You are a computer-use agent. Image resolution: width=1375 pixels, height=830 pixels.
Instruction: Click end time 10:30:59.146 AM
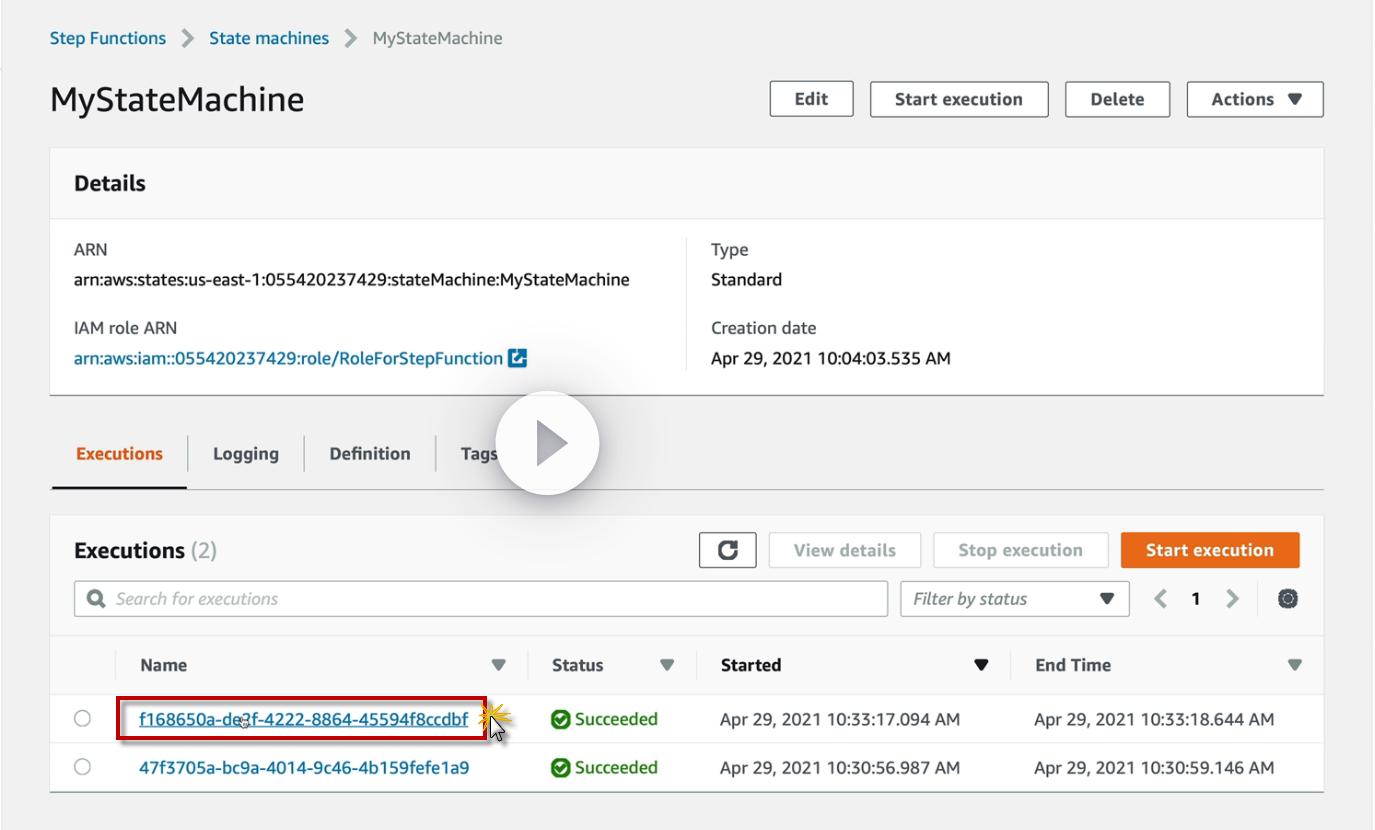point(1154,768)
